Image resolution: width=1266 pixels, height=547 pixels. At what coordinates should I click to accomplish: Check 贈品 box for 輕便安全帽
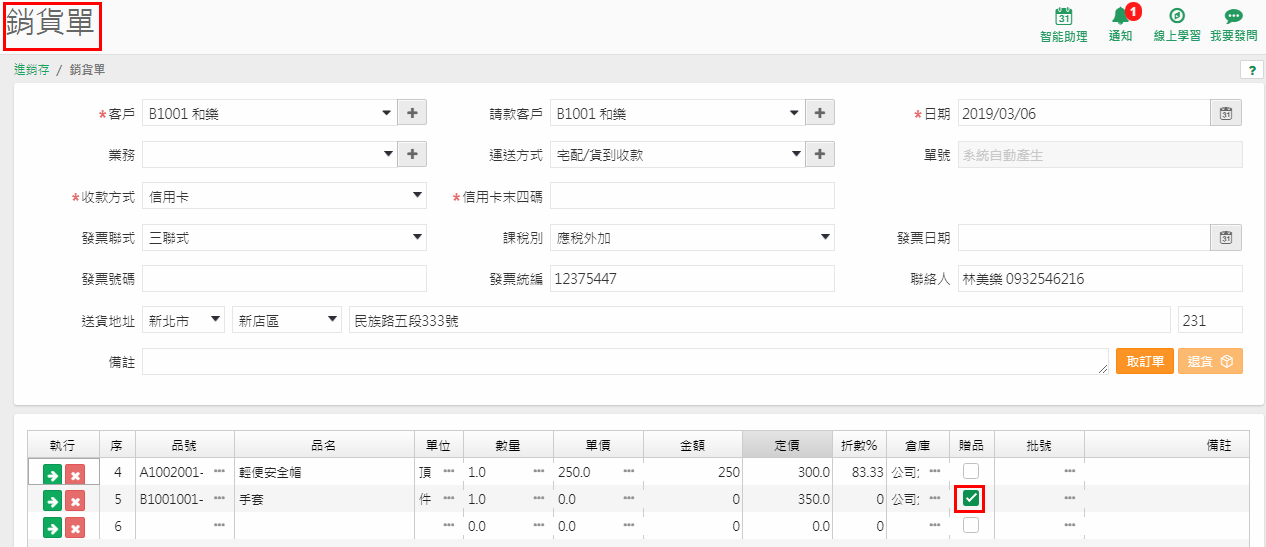click(970, 471)
